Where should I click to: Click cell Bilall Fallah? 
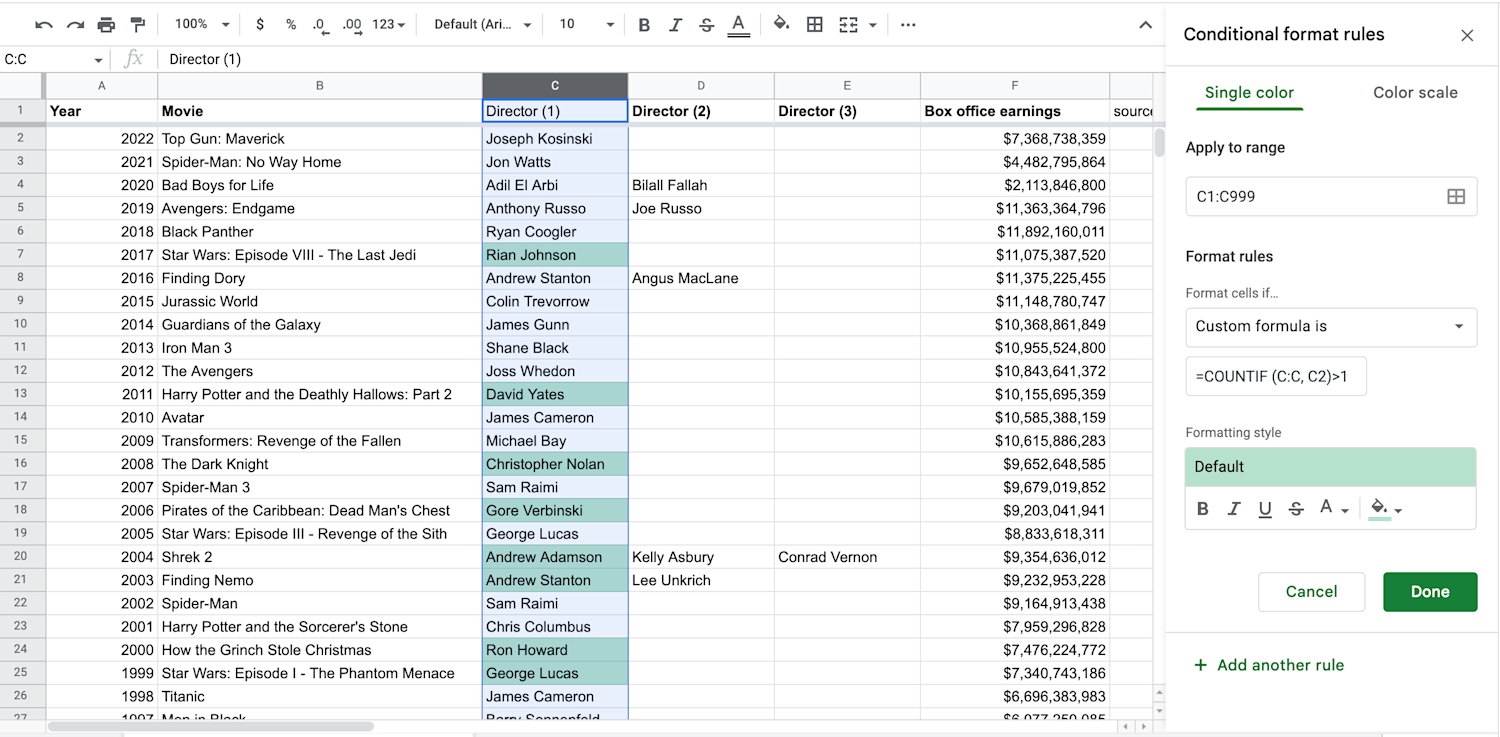(701, 185)
